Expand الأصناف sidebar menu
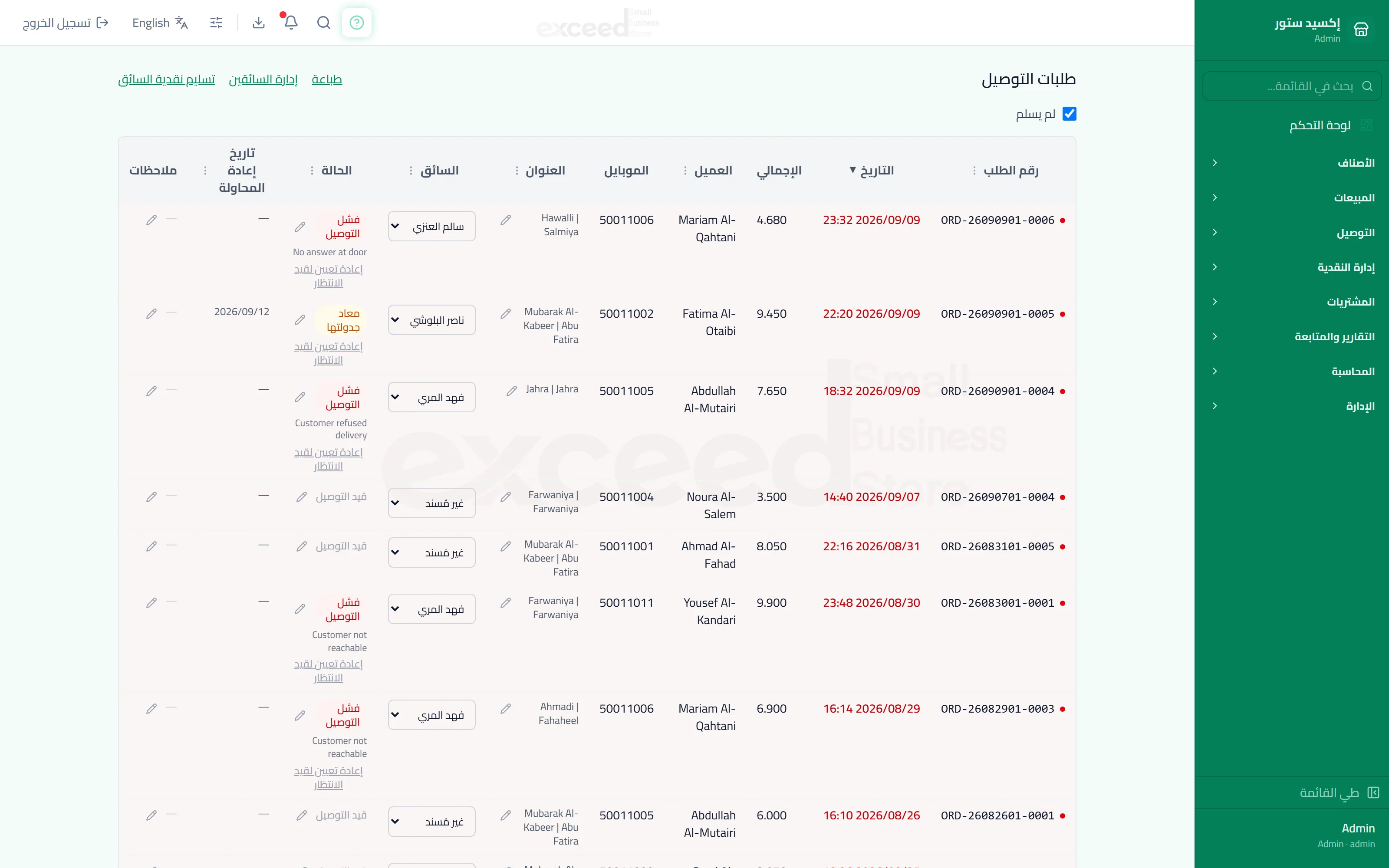The image size is (1389, 868). 1292,163
